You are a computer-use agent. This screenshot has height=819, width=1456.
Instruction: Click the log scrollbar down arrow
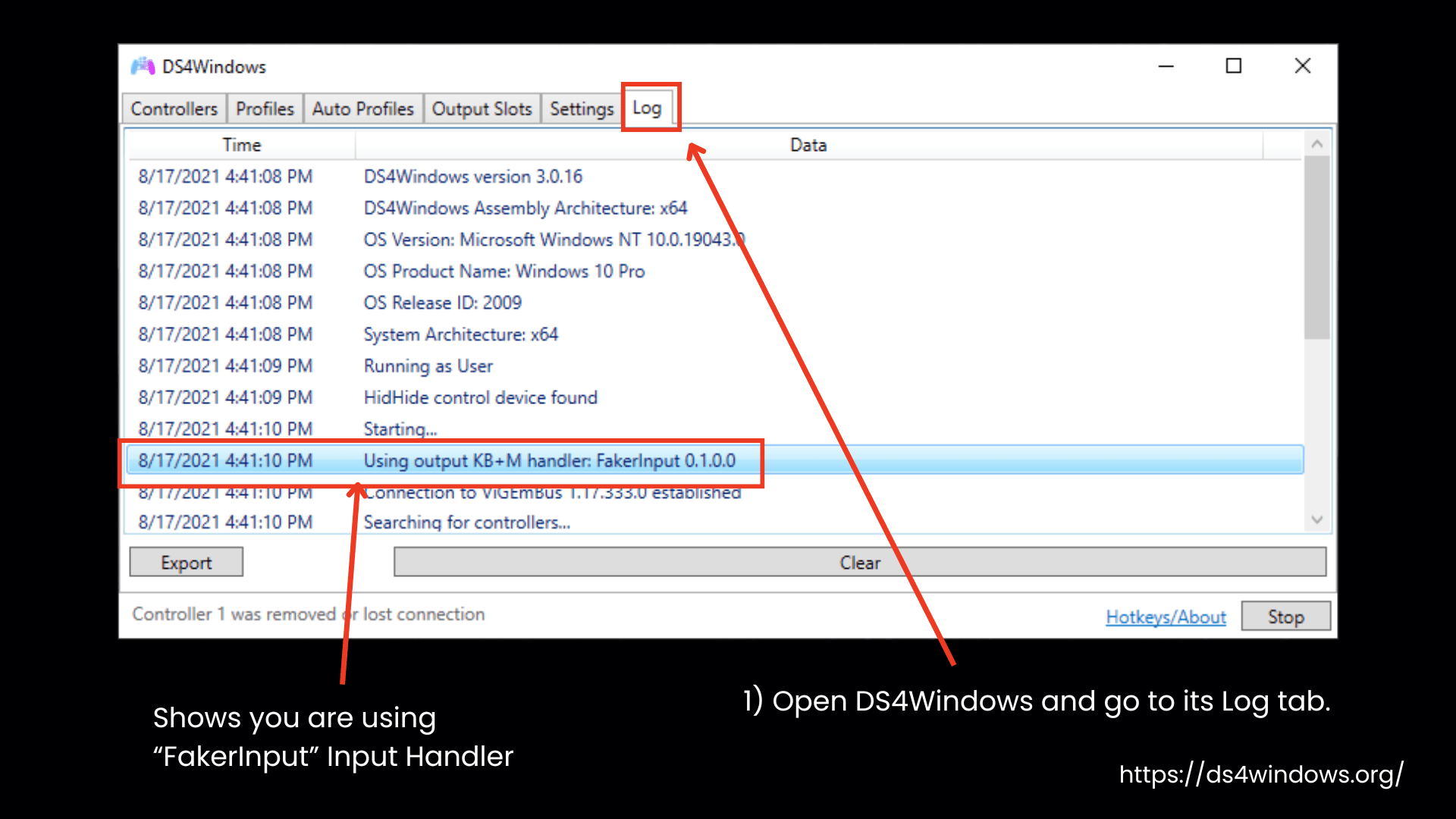1317,519
